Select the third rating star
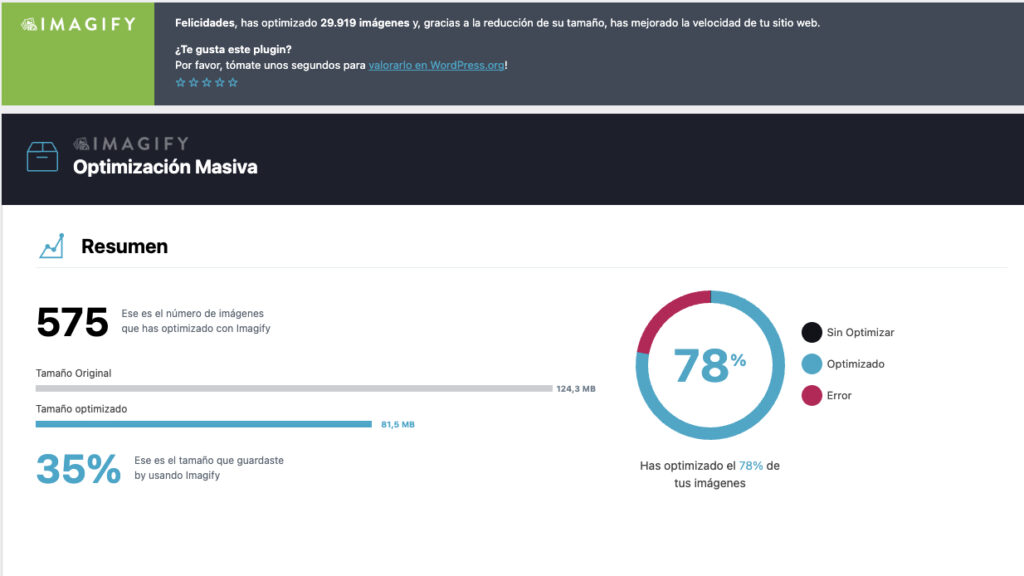Image resolution: width=1024 pixels, height=576 pixels. pos(206,82)
